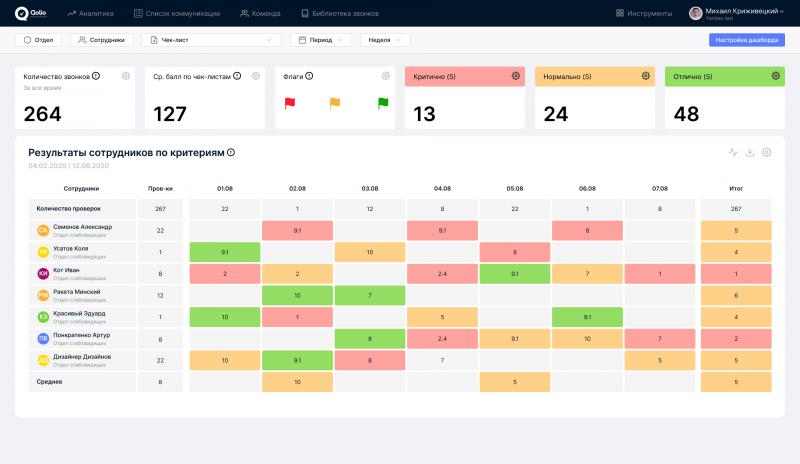Click info icon beside results table title
Screen dimensions: 800x464
tap(231, 152)
